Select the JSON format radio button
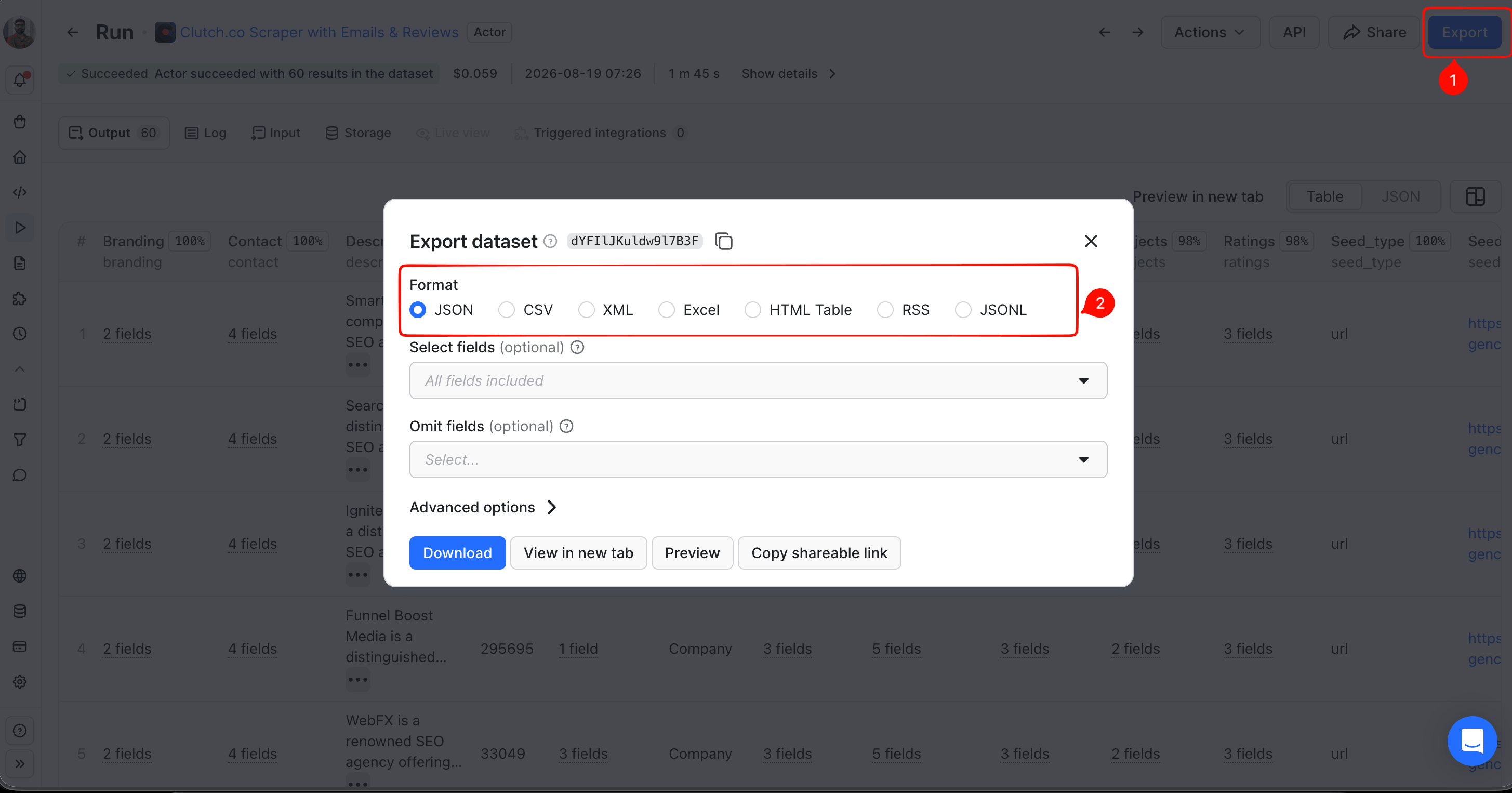This screenshot has height=793, width=1512. [418, 309]
